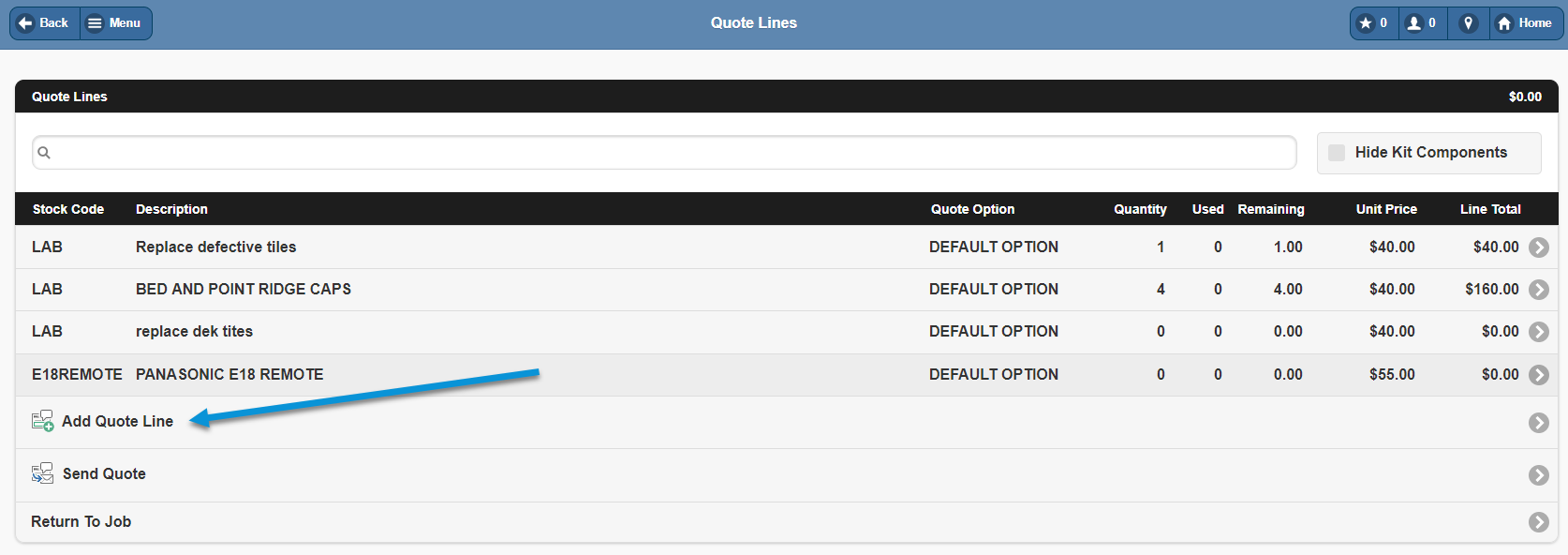Select the Replace defective tiles description
The image size is (1568, 555).
[x=215, y=247]
